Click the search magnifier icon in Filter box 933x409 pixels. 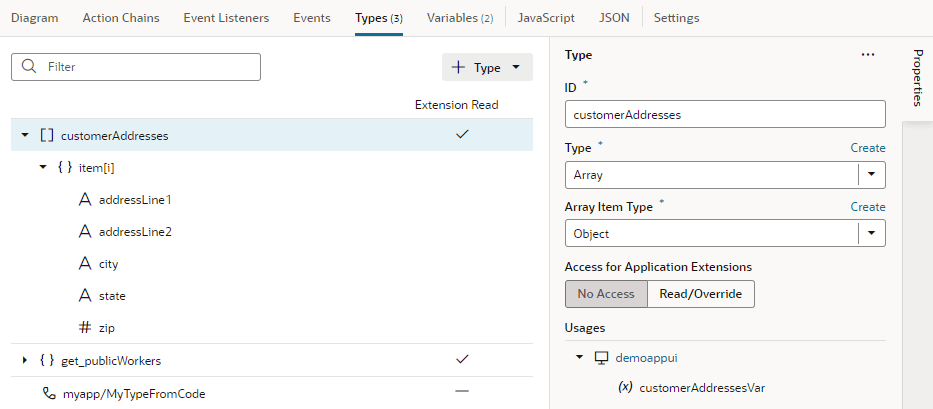click(x=29, y=67)
